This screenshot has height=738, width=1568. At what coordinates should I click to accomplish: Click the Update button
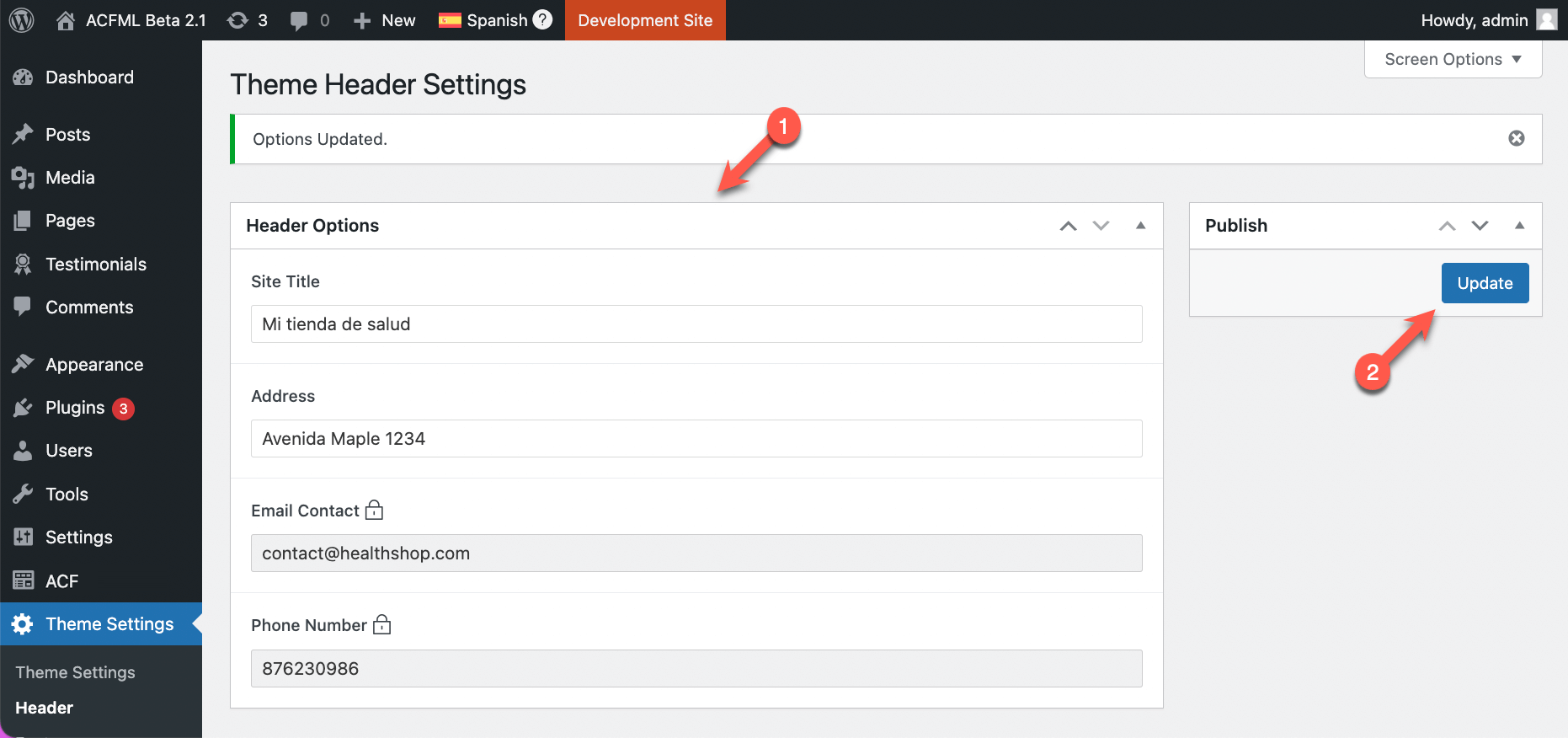point(1485,283)
